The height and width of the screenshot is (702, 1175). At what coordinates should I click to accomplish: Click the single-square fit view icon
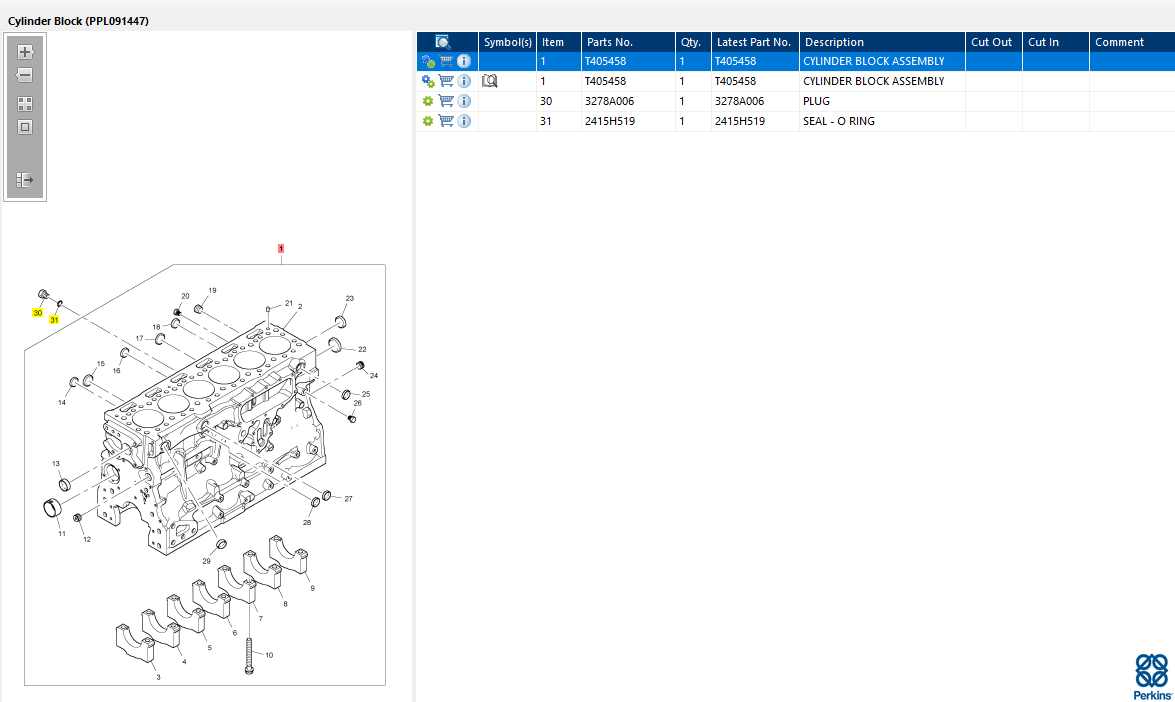[25, 127]
